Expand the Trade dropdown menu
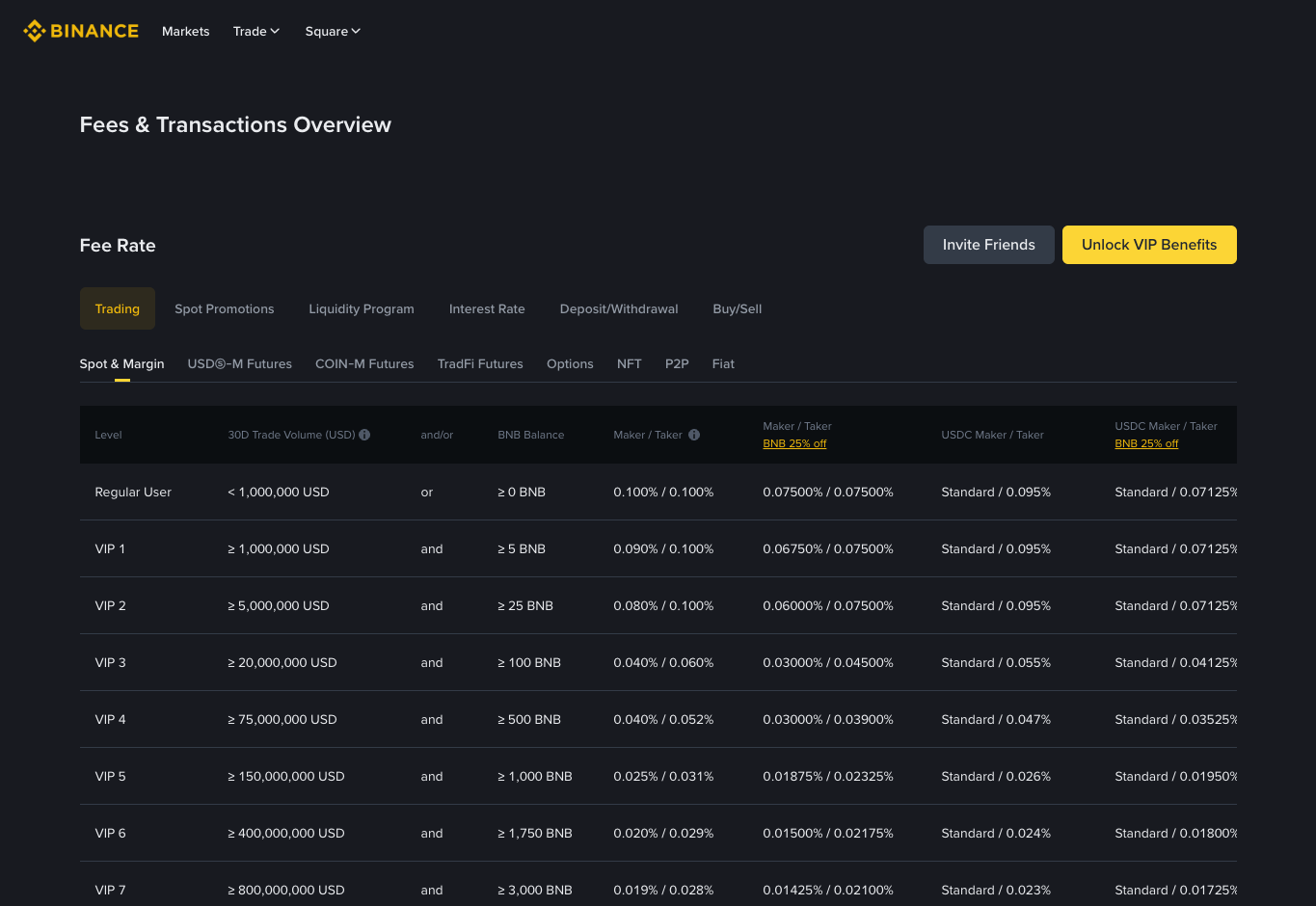 [256, 31]
